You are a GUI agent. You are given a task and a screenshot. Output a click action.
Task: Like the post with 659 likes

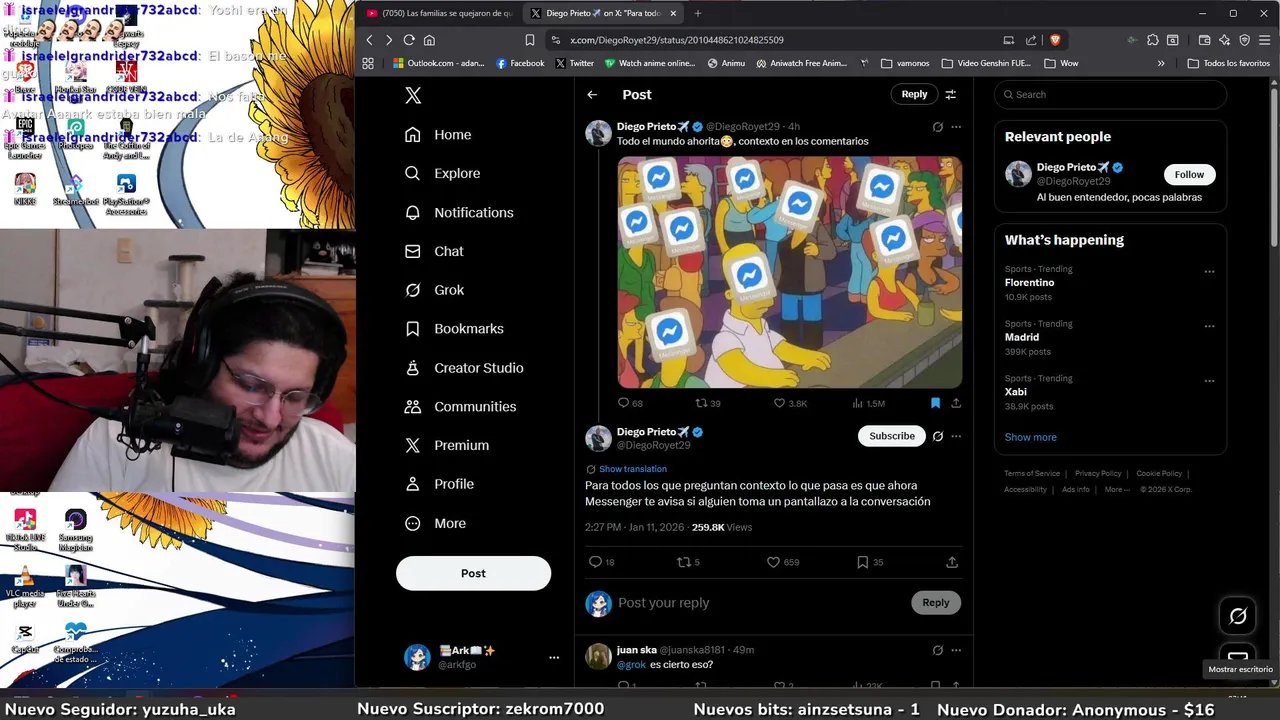(x=783, y=562)
